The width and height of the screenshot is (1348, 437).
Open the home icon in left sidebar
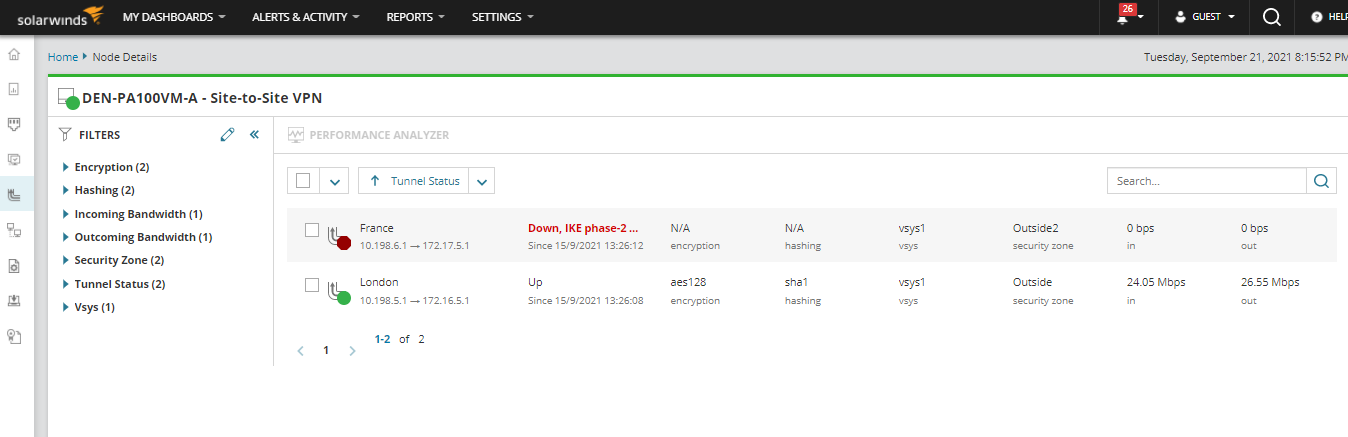coord(14,53)
